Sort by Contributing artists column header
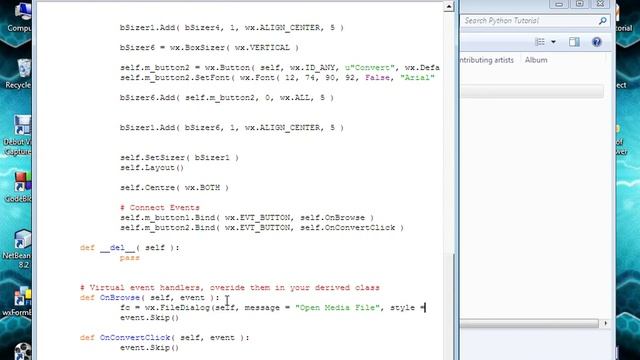This screenshot has height=360, width=640. [487, 60]
